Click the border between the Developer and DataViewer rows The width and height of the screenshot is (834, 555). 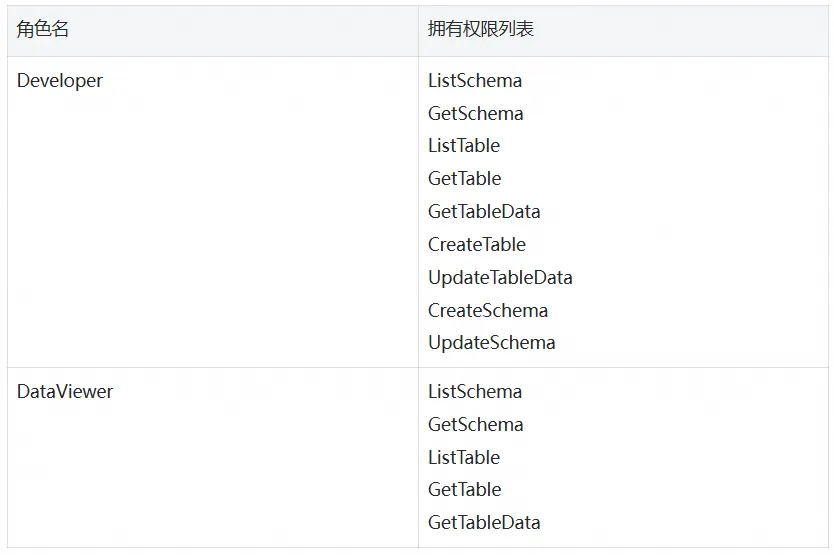pyautogui.click(x=418, y=367)
